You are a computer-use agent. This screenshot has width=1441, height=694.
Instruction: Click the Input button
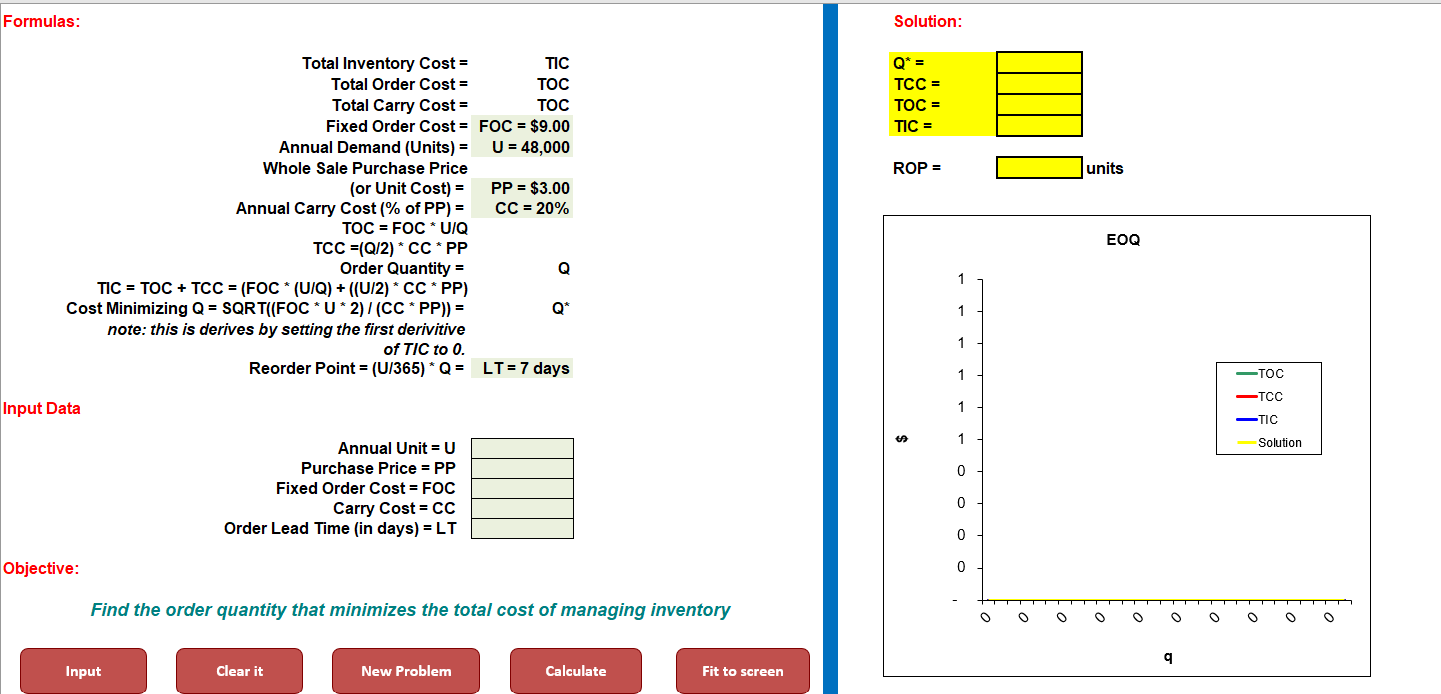(x=83, y=670)
